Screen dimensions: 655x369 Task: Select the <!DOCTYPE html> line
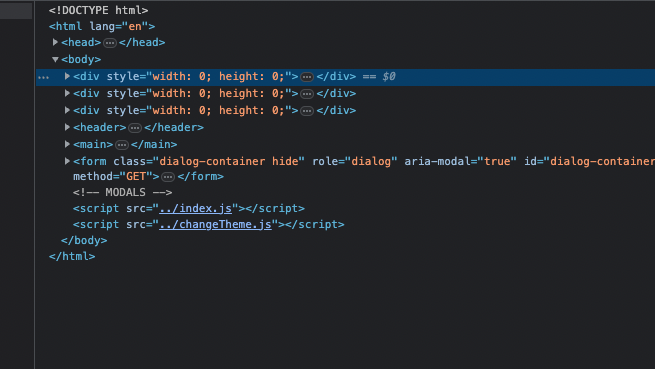pyautogui.click(x=99, y=10)
